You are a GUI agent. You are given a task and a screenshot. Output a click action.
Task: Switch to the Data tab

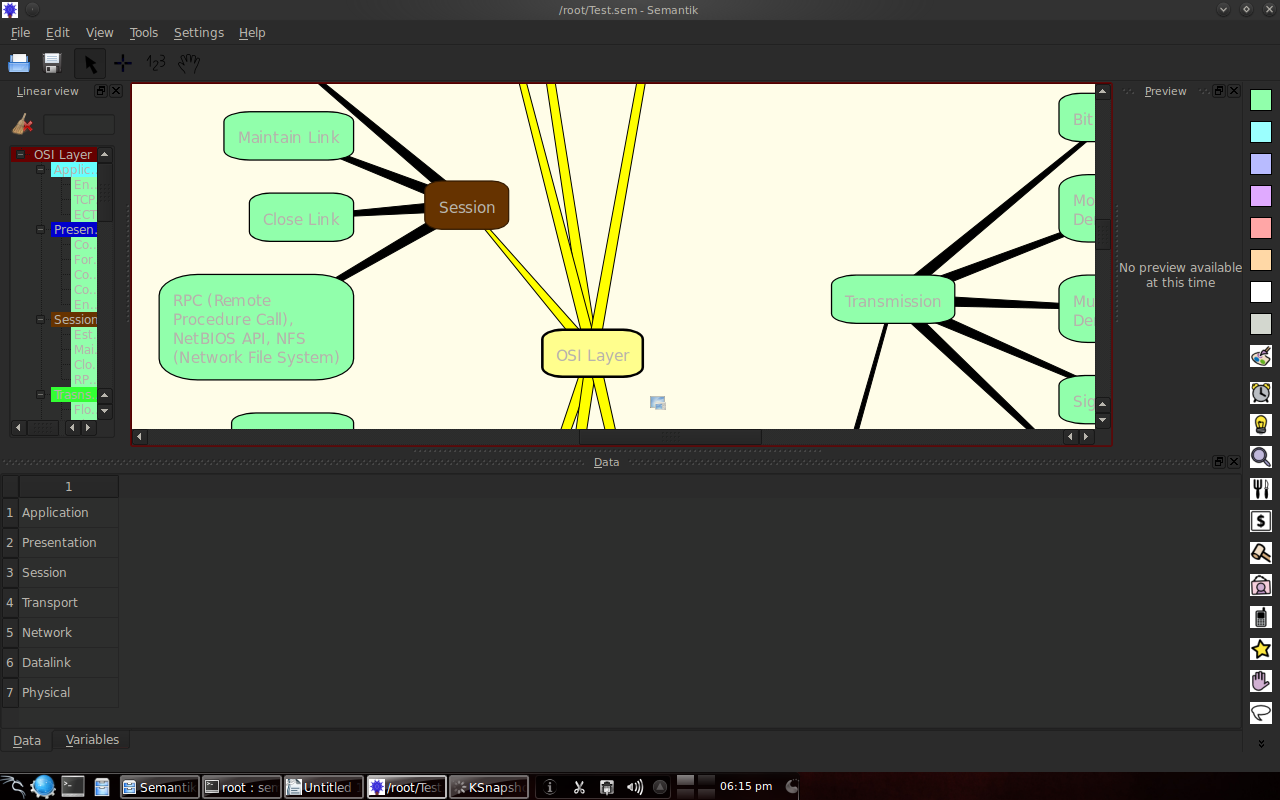coord(27,741)
